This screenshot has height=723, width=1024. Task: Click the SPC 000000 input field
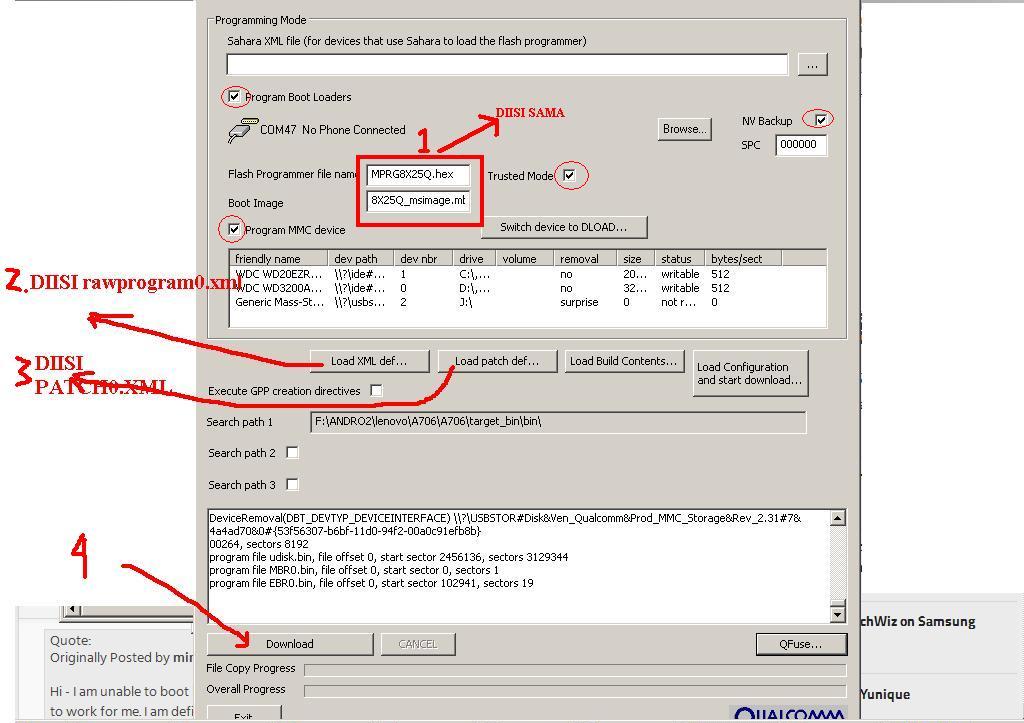801,145
